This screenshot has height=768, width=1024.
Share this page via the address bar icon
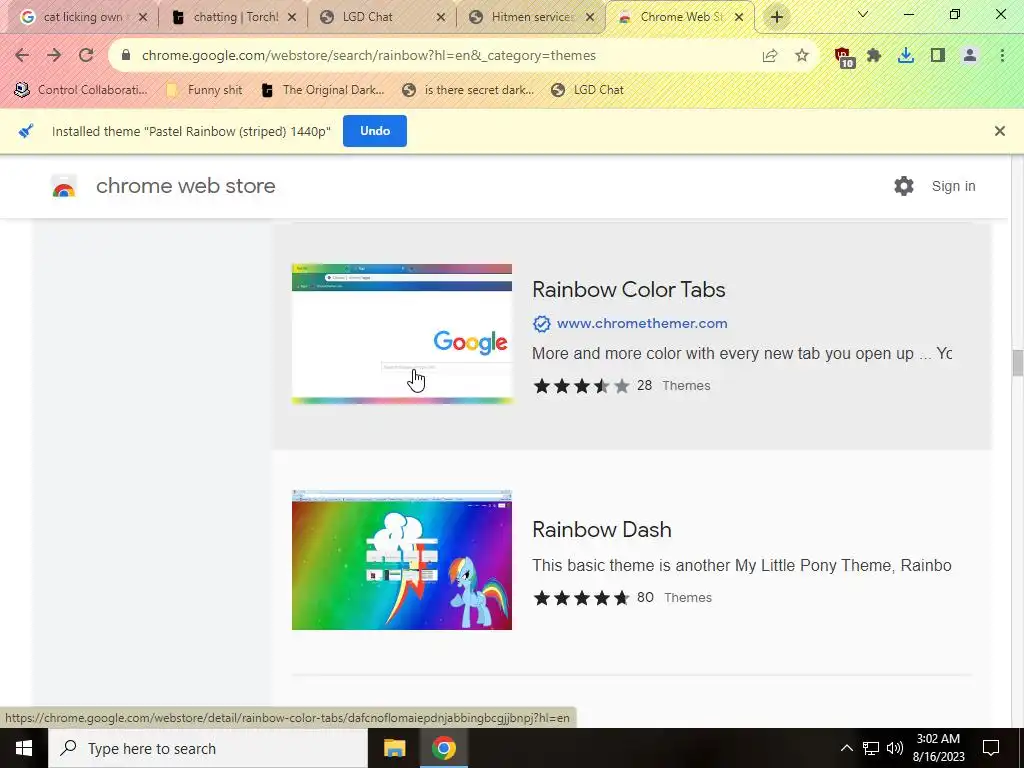click(x=770, y=56)
